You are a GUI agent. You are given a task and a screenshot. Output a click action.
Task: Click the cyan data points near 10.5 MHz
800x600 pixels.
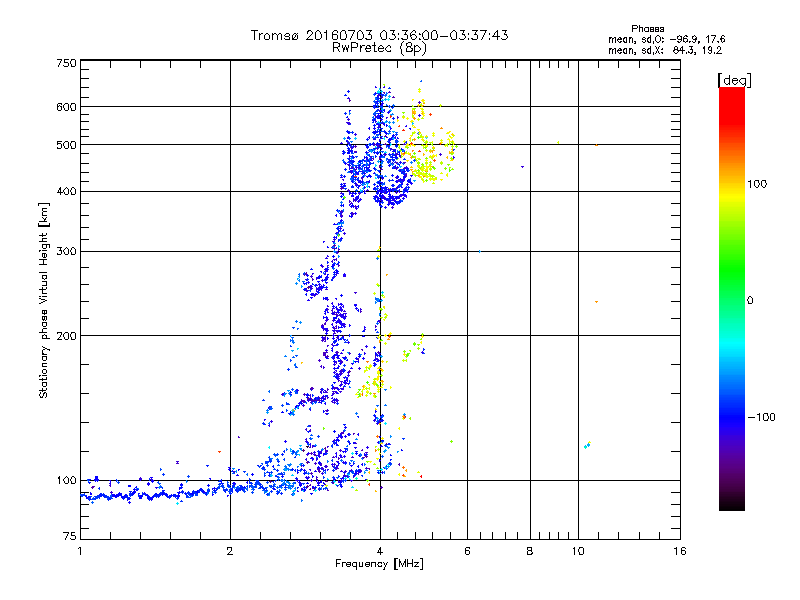587,445
